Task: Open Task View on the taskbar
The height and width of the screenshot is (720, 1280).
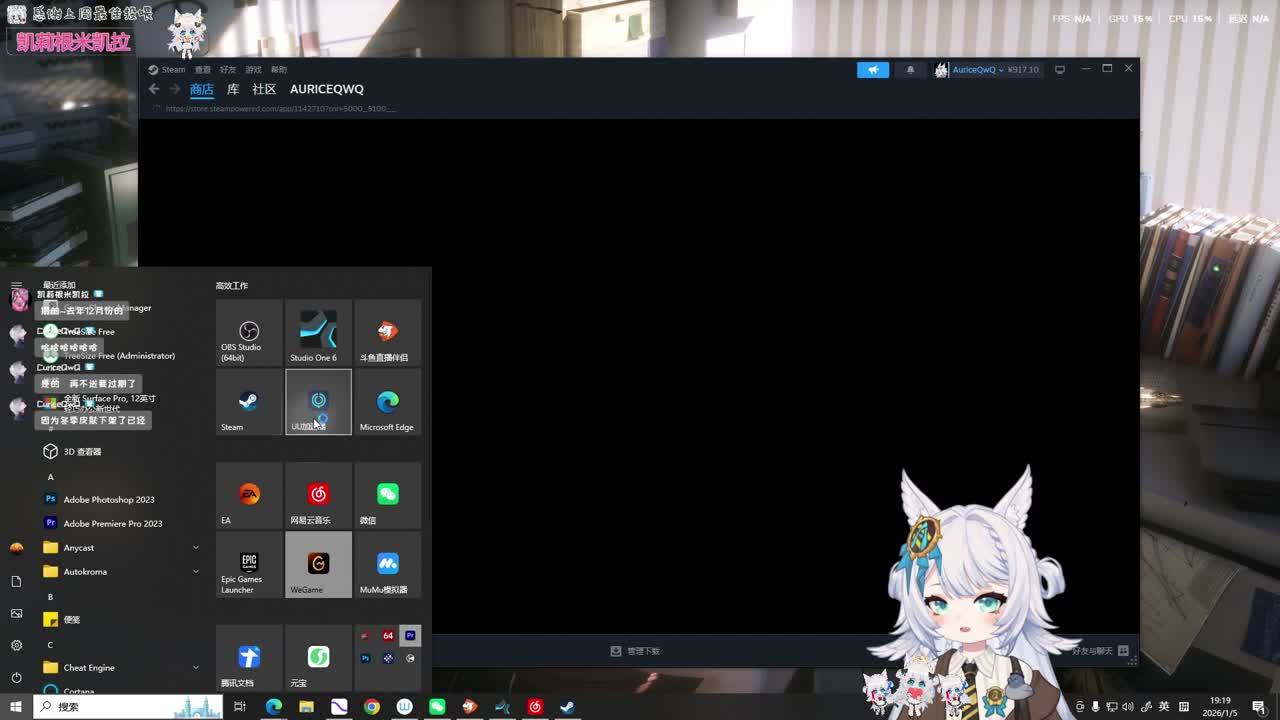Action: [x=240, y=707]
